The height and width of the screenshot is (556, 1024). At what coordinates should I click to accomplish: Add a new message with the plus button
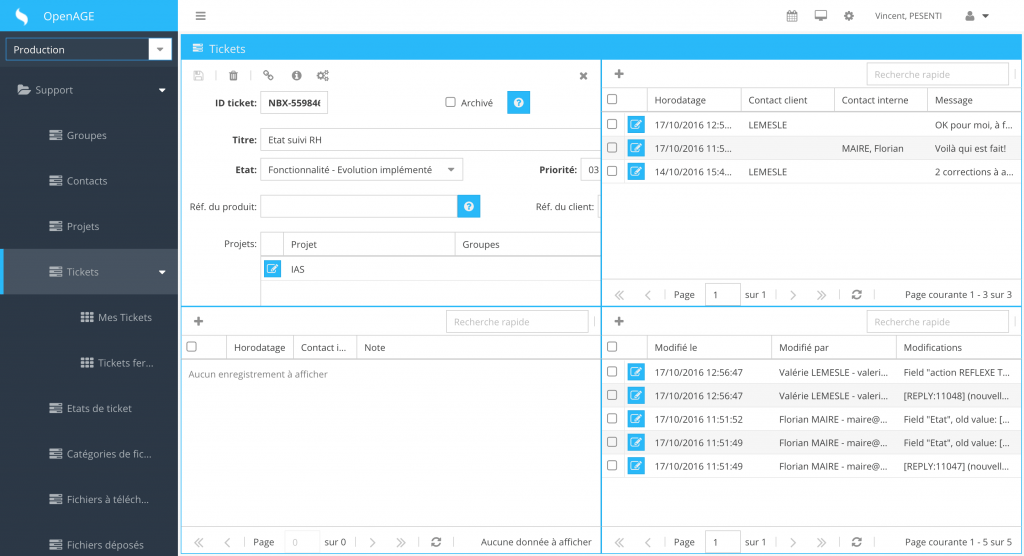pos(619,74)
